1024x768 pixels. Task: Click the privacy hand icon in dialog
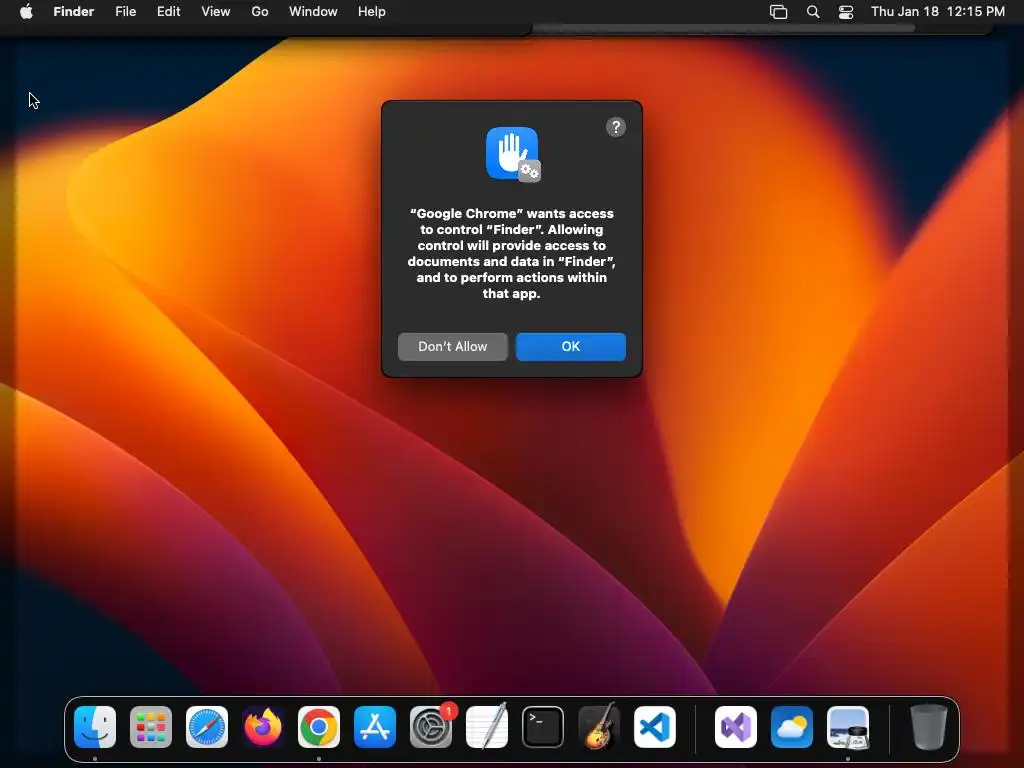(513, 154)
